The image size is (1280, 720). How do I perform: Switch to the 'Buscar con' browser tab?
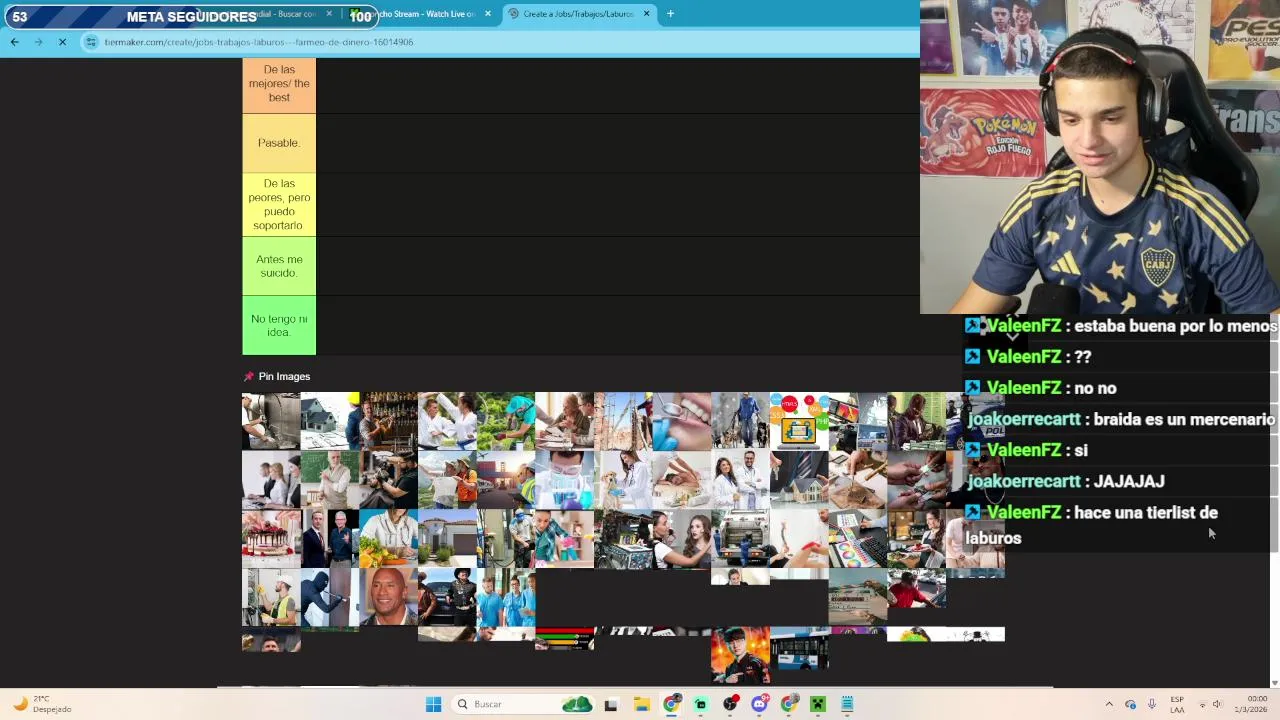coord(283,14)
